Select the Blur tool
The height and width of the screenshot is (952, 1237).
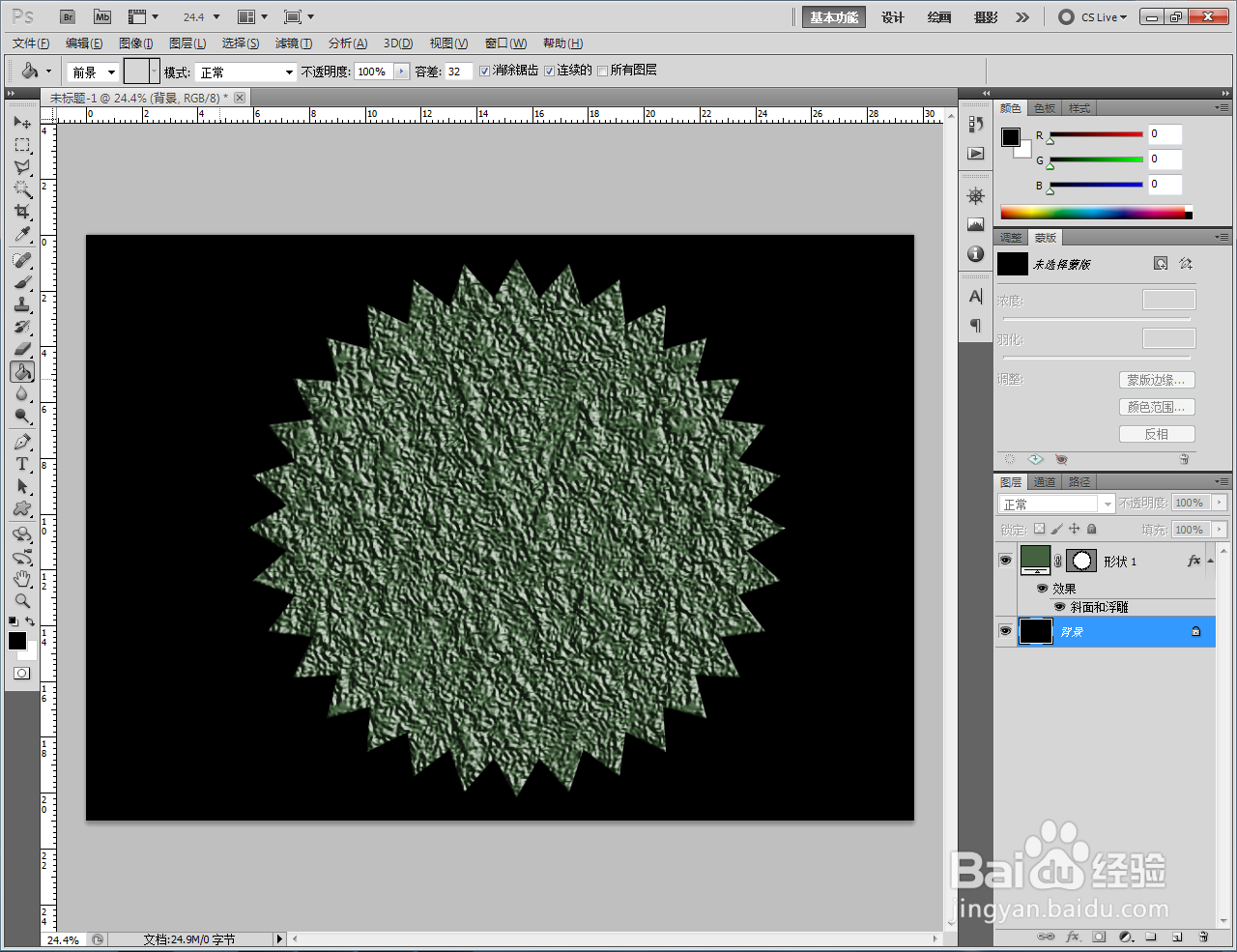pos(22,393)
